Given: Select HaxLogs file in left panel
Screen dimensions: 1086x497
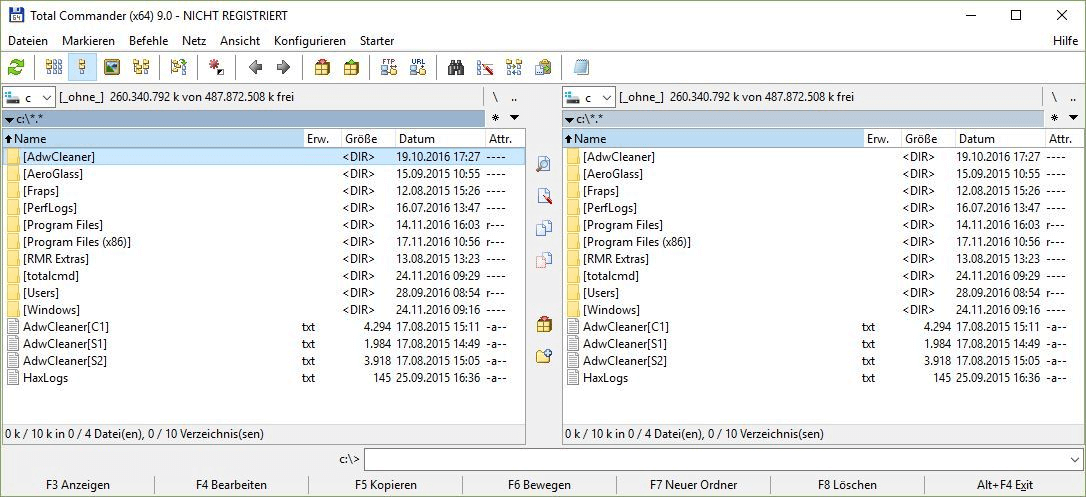Looking at the screenshot, I should (x=264, y=378).
